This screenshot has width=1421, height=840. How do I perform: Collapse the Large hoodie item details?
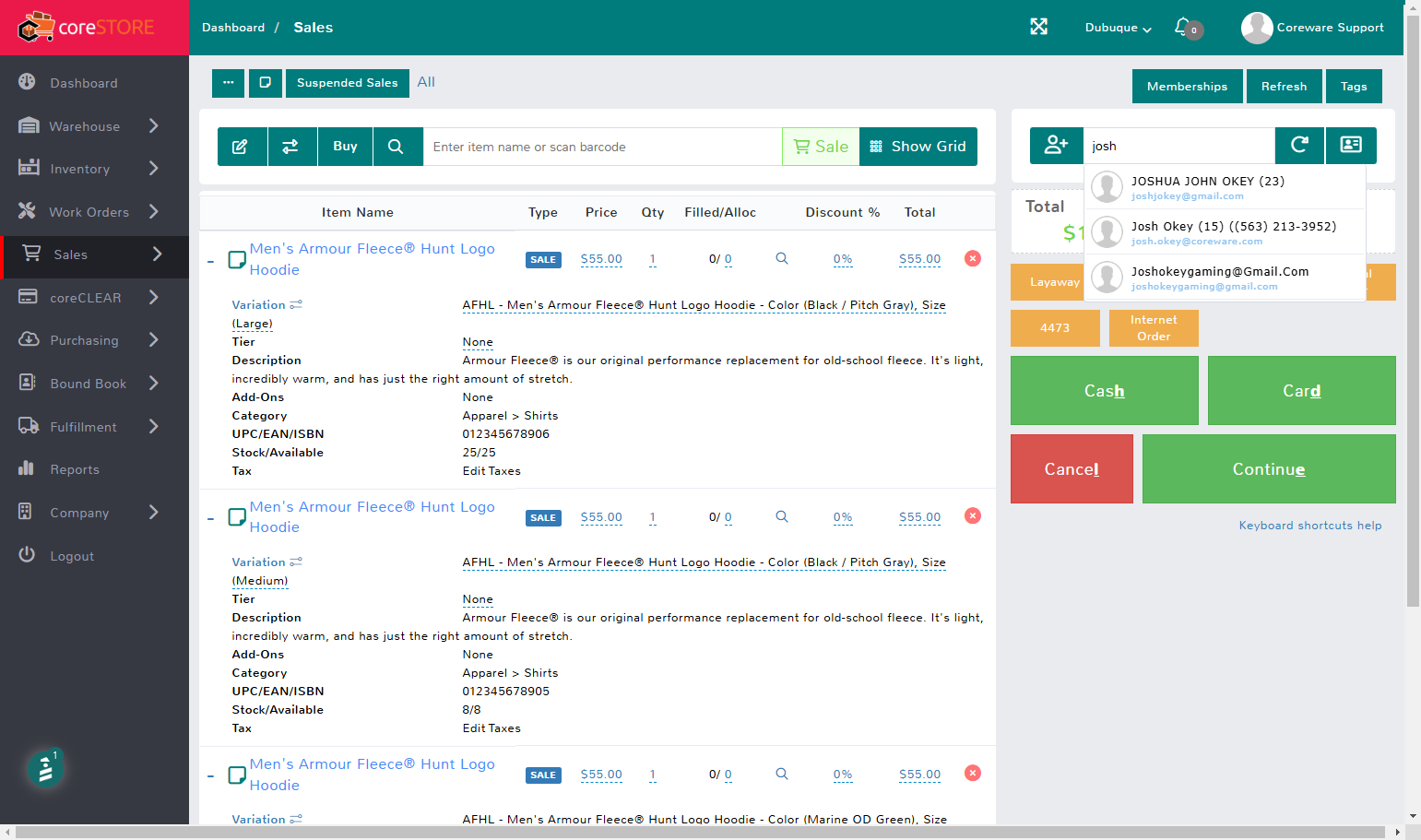click(x=210, y=261)
